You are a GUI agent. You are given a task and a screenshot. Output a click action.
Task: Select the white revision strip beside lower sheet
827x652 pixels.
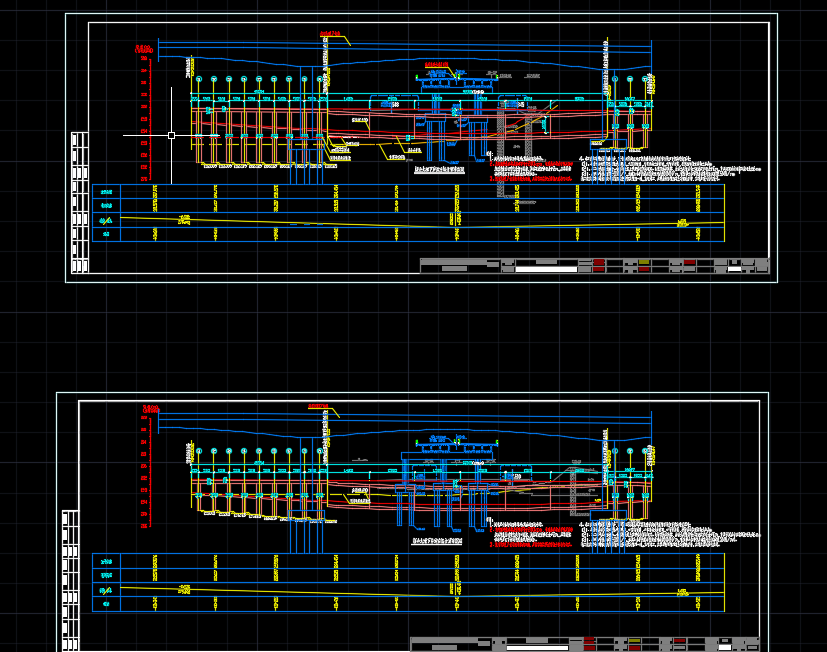pyautogui.click(x=71, y=580)
